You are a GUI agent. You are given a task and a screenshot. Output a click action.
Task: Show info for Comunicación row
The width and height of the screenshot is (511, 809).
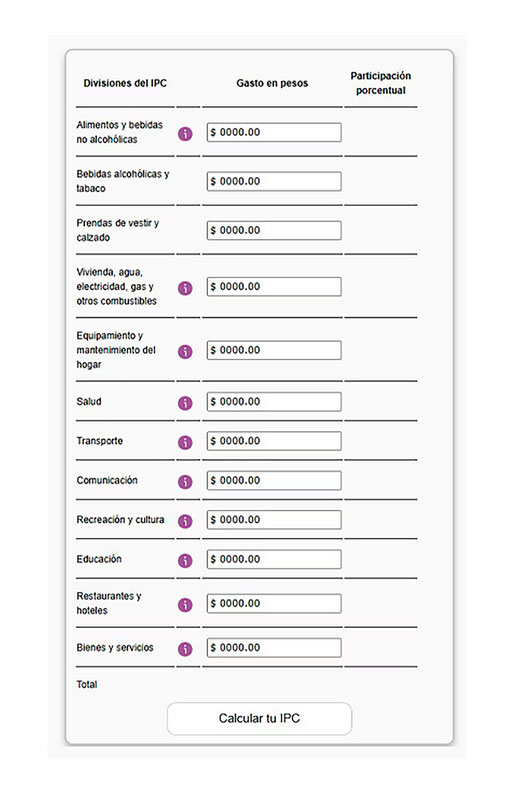pos(185,482)
